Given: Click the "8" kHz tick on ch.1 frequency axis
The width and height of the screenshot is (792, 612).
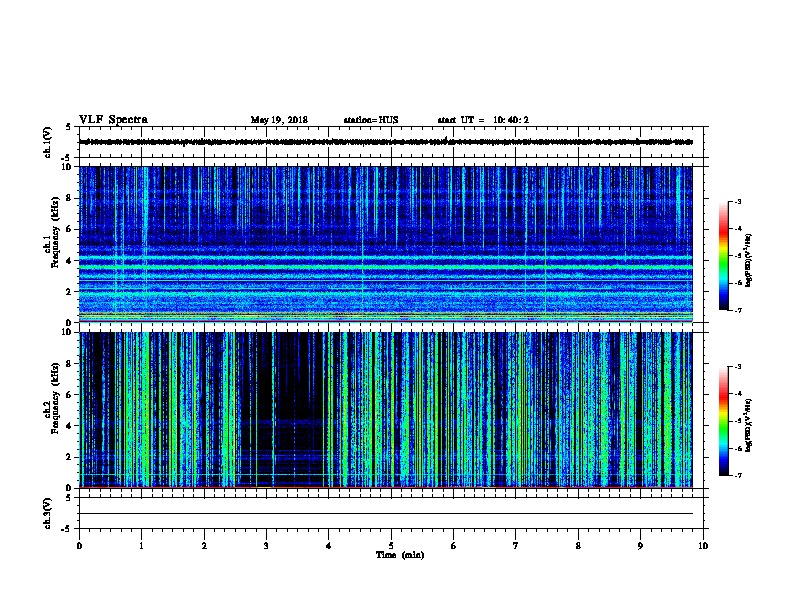Looking at the screenshot, I should point(69,198).
